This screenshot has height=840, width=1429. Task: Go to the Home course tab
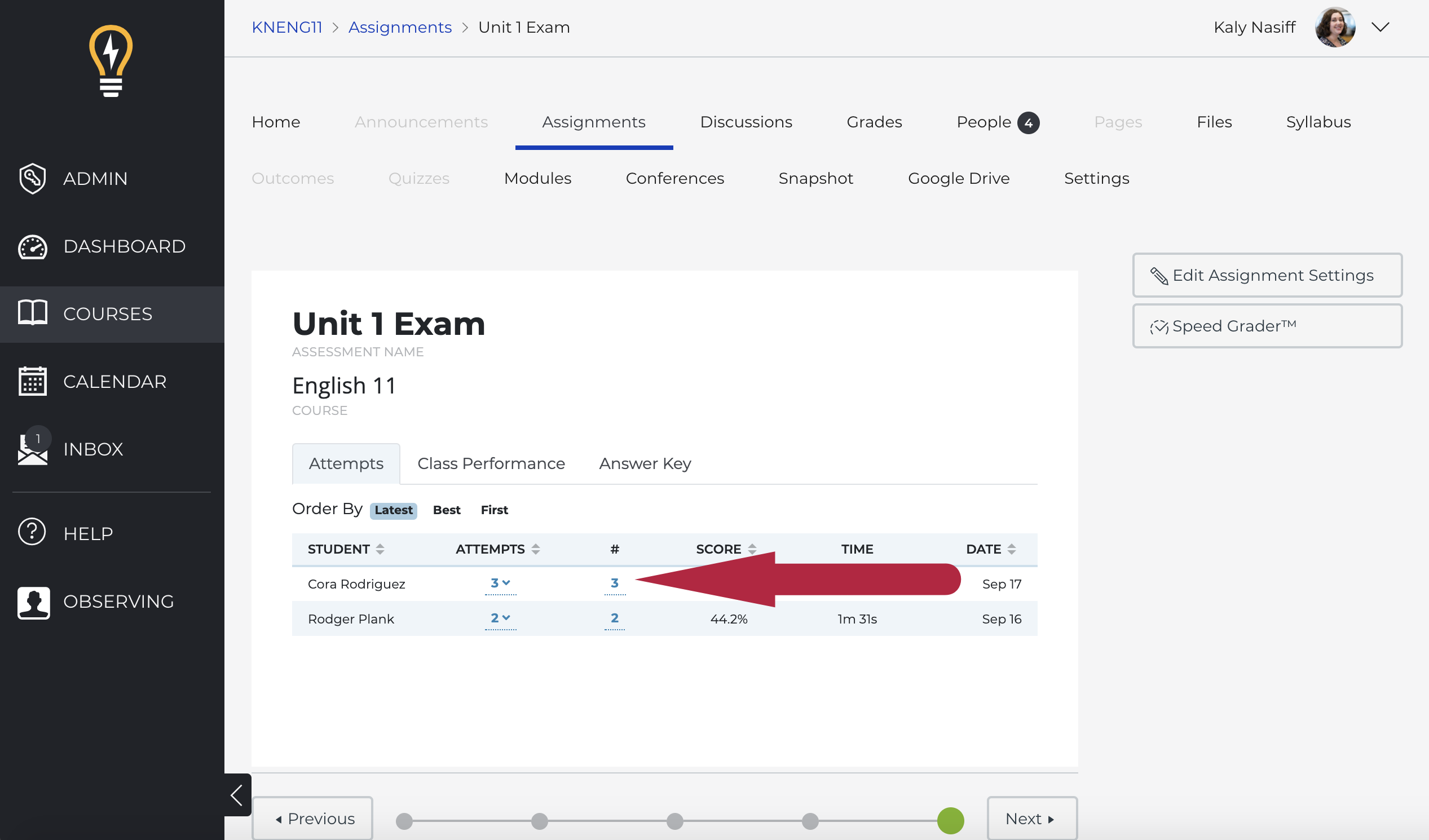click(276, 122)
